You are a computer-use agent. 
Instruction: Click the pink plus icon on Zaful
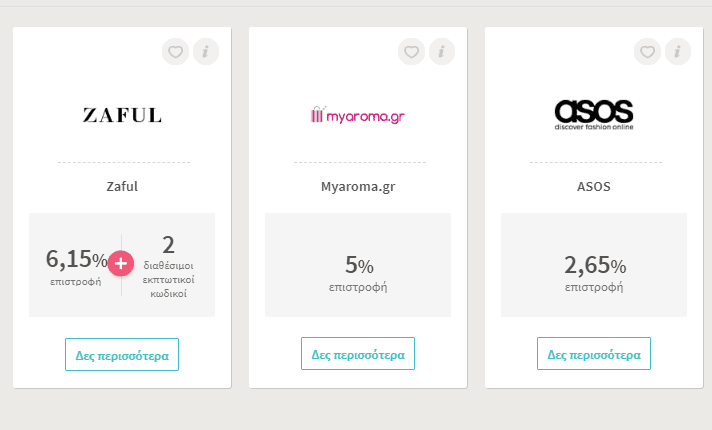(121, 263)
